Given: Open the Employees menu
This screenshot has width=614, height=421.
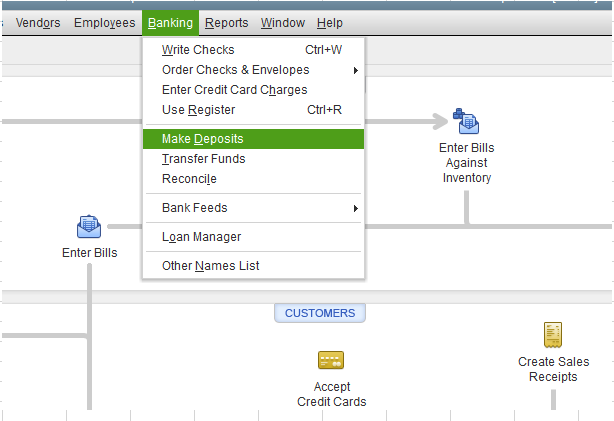Looking at the screenshot, I should [x=104, y=23].
